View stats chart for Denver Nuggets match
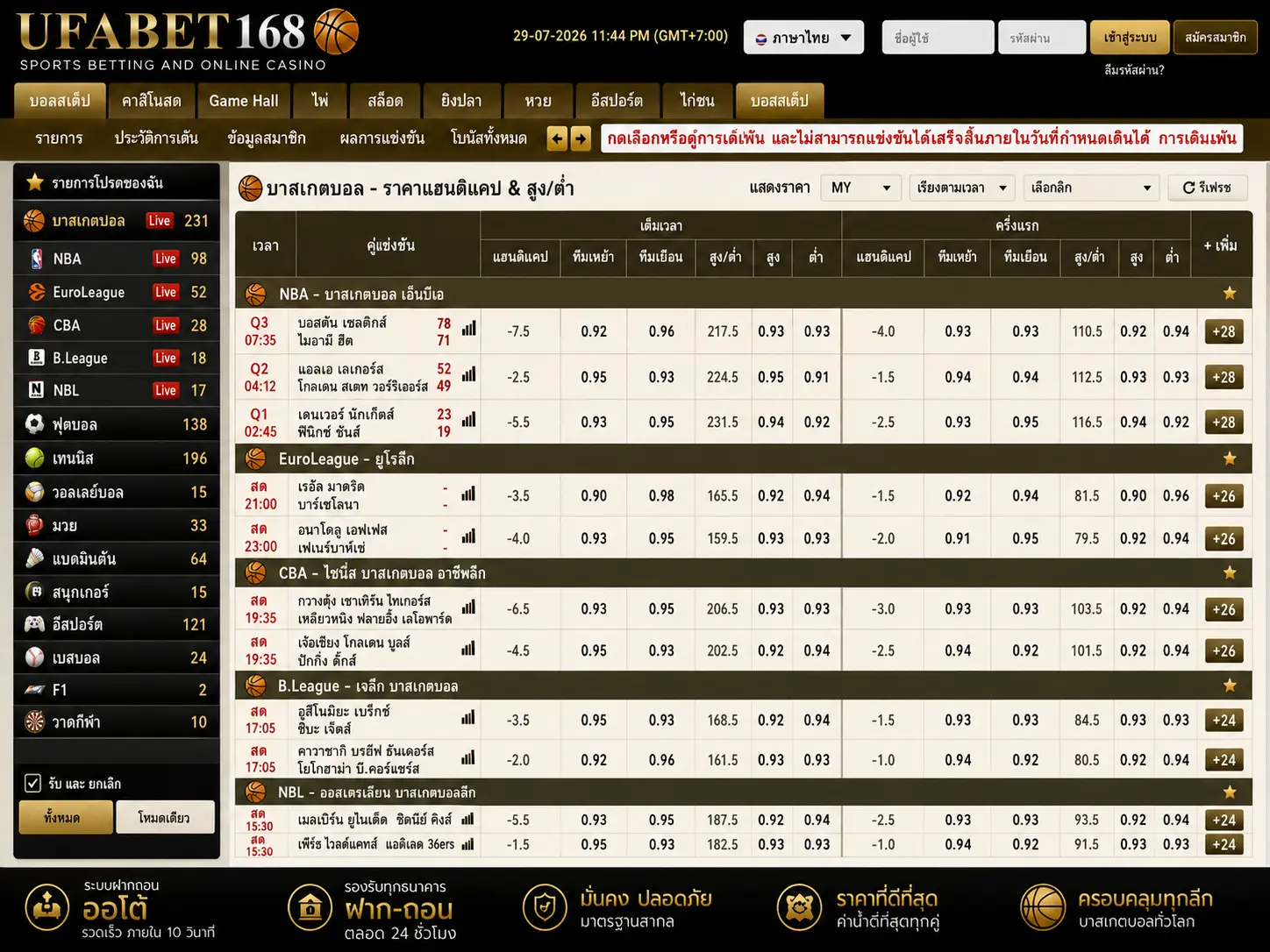 tap(469, 420)
